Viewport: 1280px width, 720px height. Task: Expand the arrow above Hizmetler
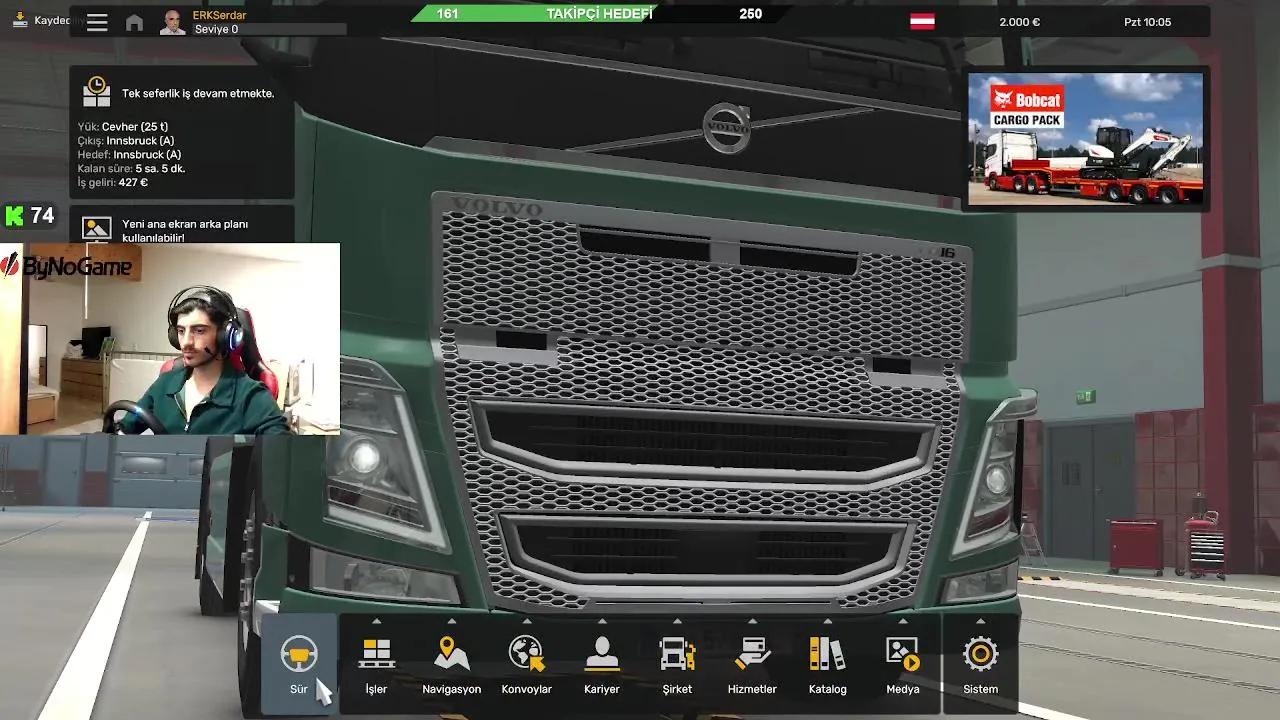[752, 621]
